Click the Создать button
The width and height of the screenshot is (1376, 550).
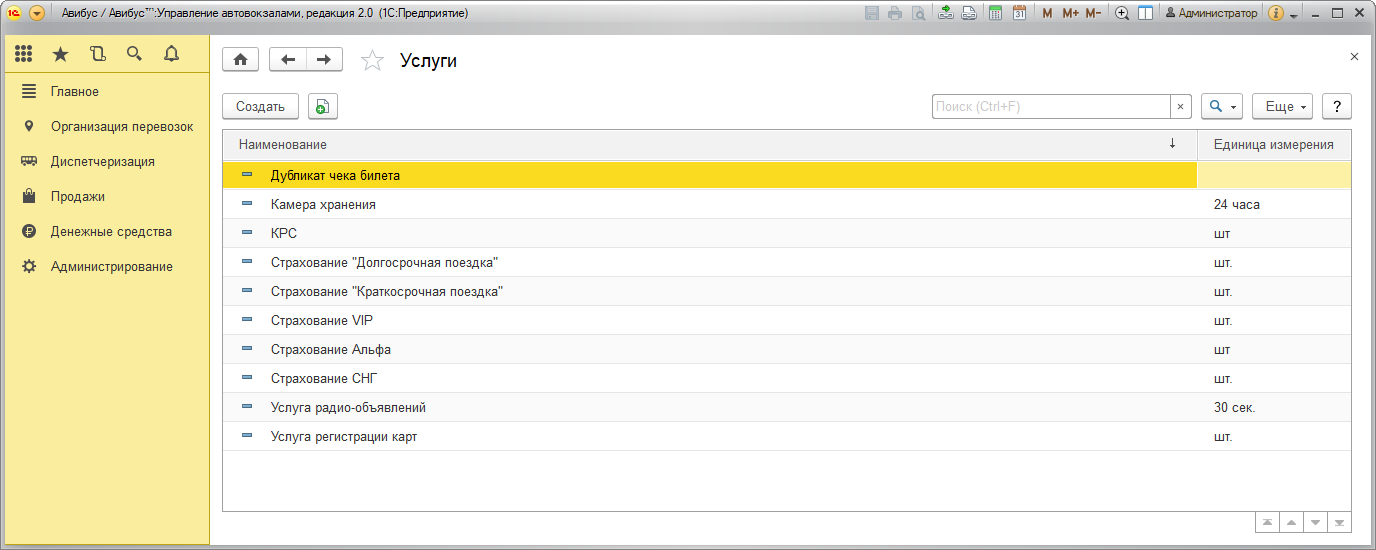(260, 106)
